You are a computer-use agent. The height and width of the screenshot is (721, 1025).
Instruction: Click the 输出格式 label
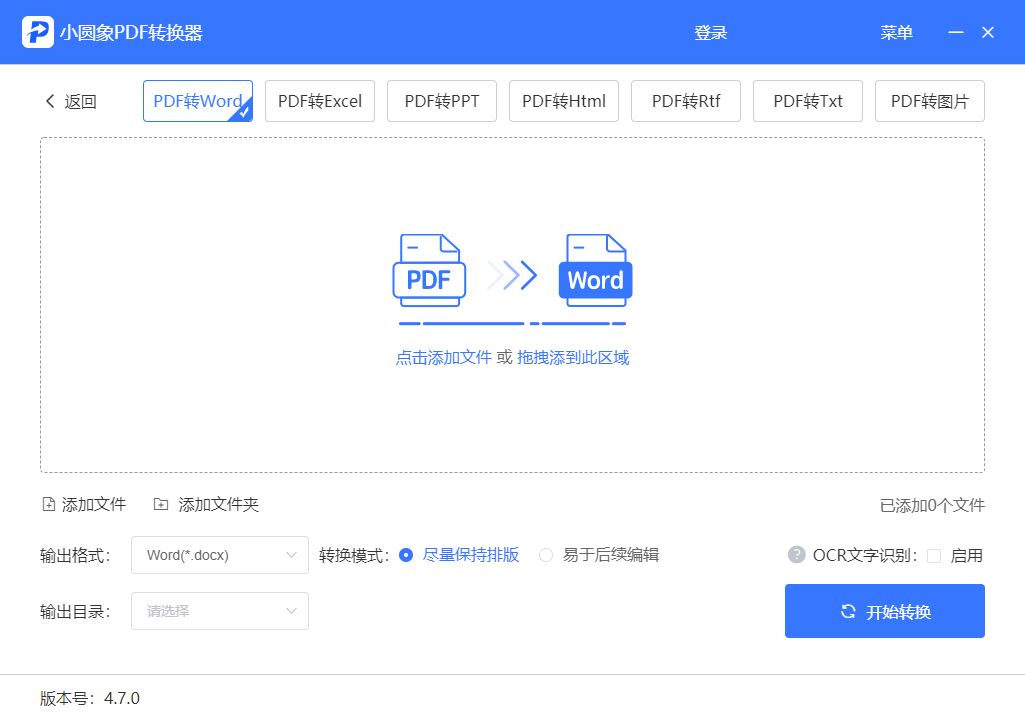coord(75,556)
